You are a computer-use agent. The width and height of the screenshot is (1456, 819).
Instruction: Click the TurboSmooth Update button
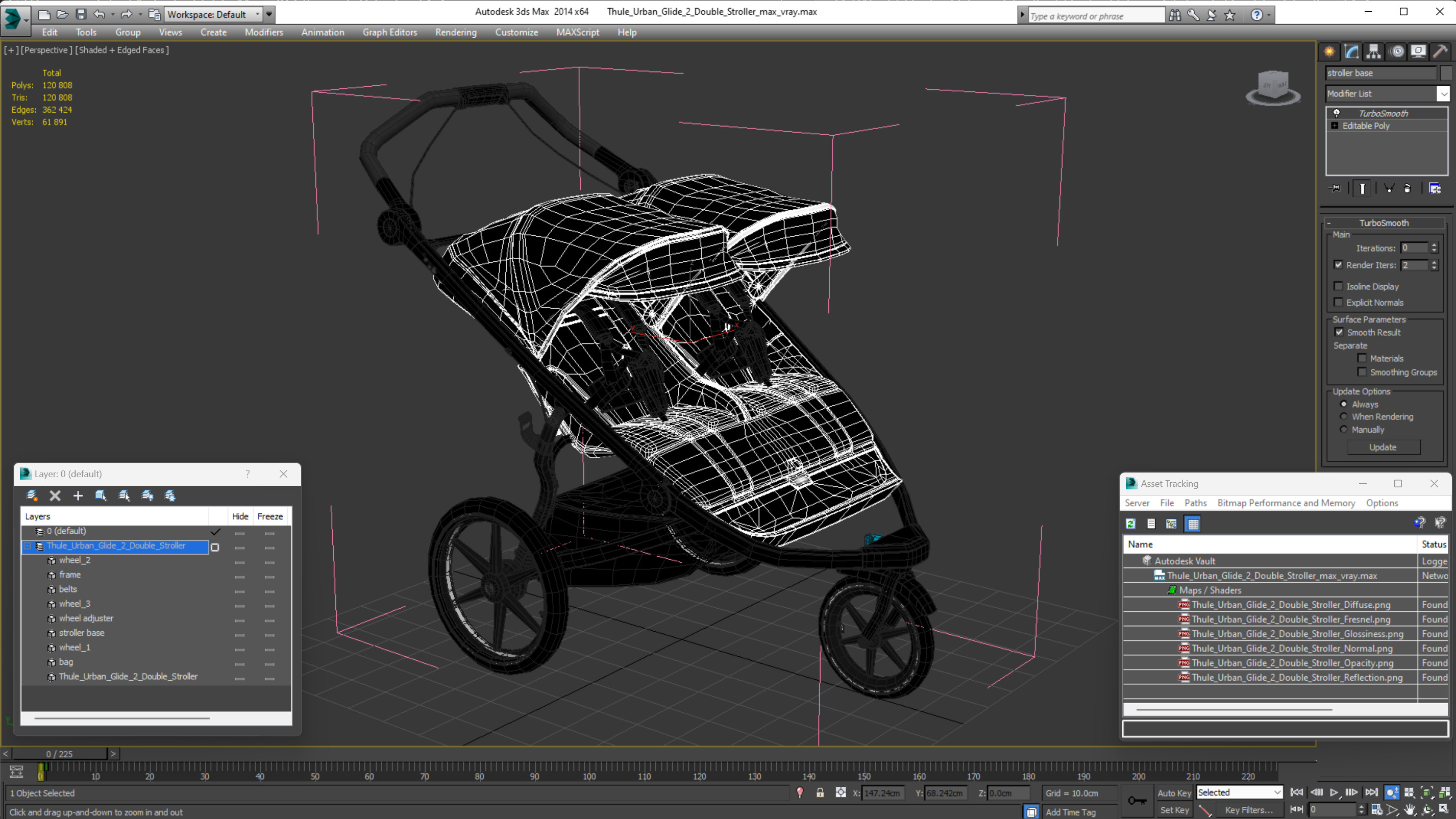coord(1383,447)
